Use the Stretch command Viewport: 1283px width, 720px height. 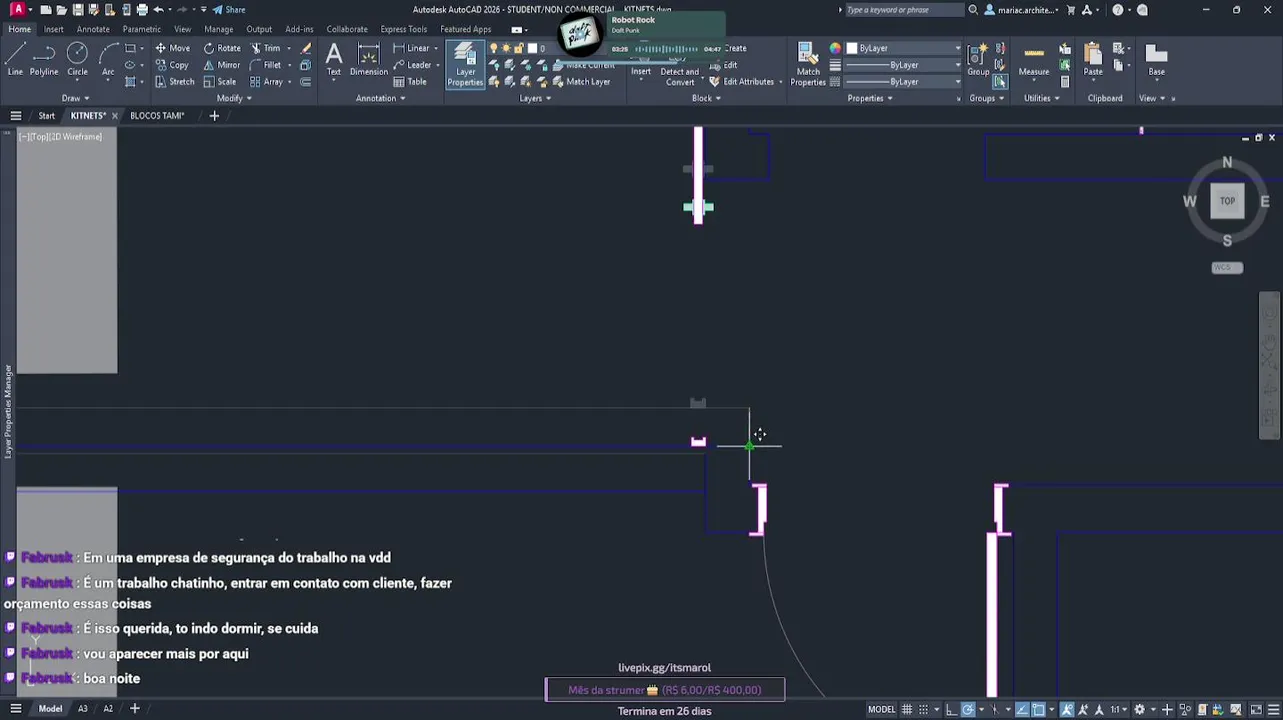[174, 82]
